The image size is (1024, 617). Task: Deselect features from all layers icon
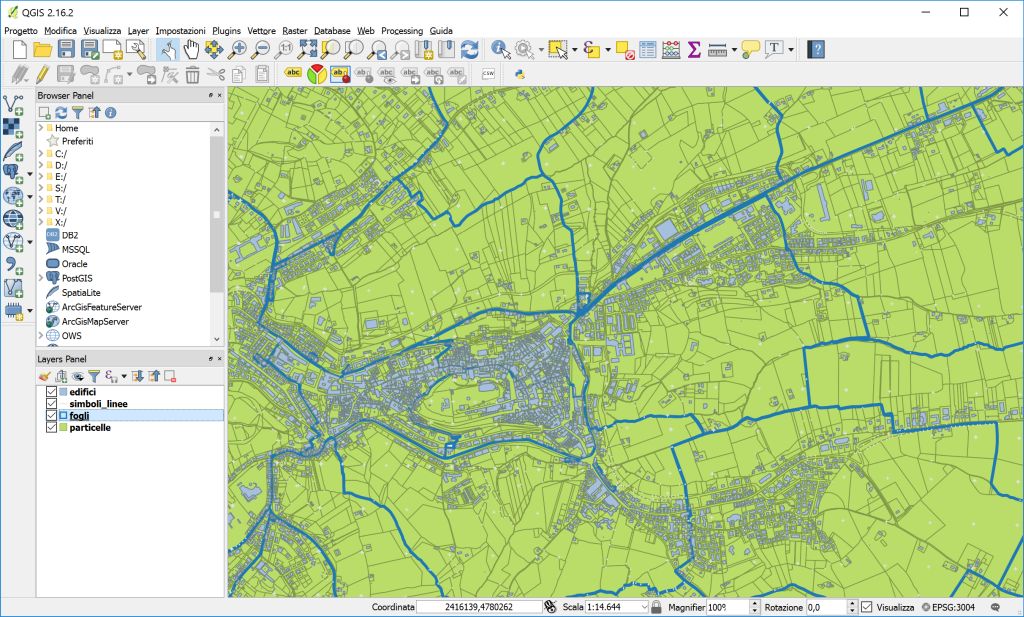click(x=625, y=50)
